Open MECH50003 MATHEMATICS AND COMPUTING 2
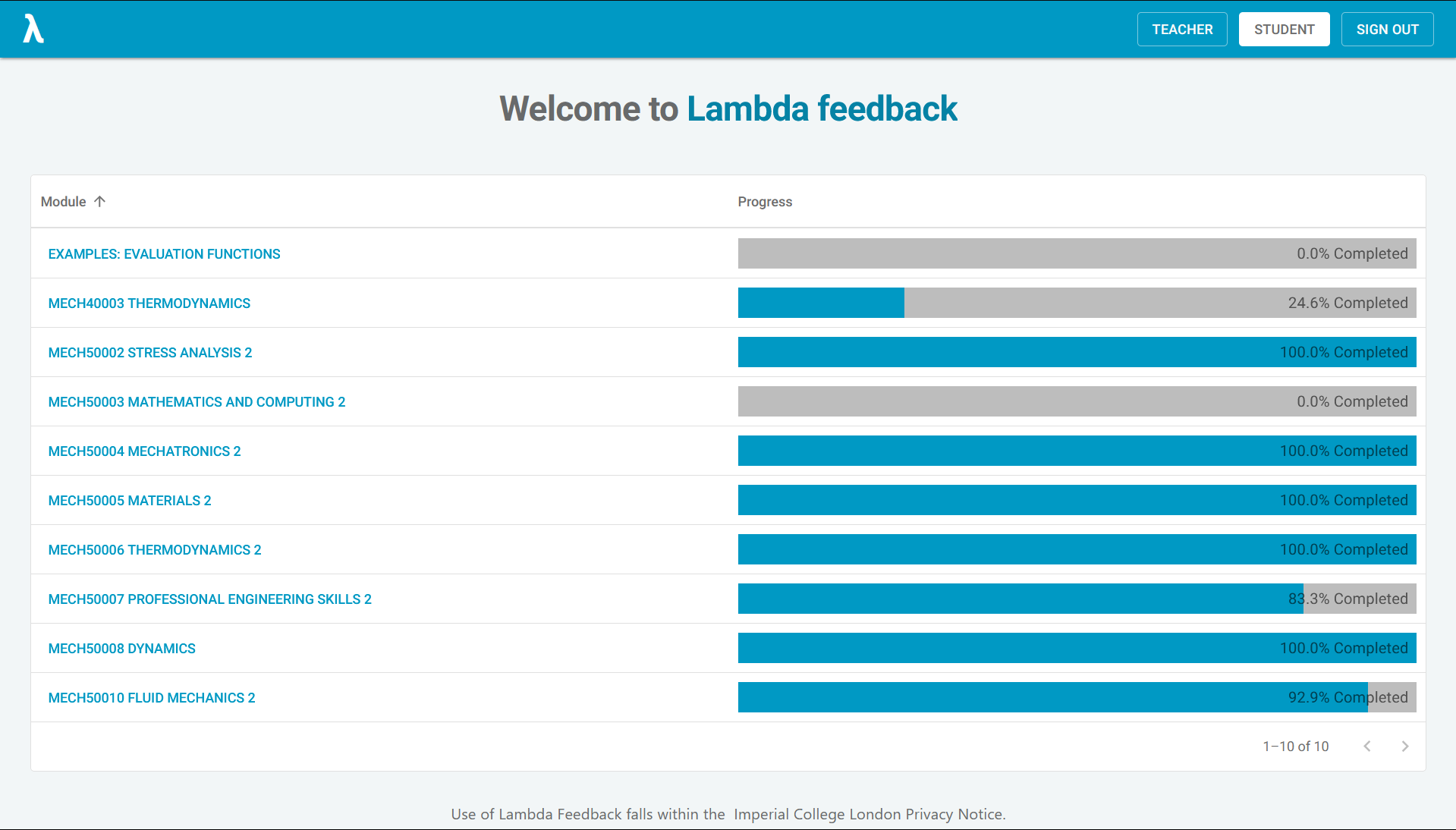The image size is (1456, 830). (x=197, y=401)
